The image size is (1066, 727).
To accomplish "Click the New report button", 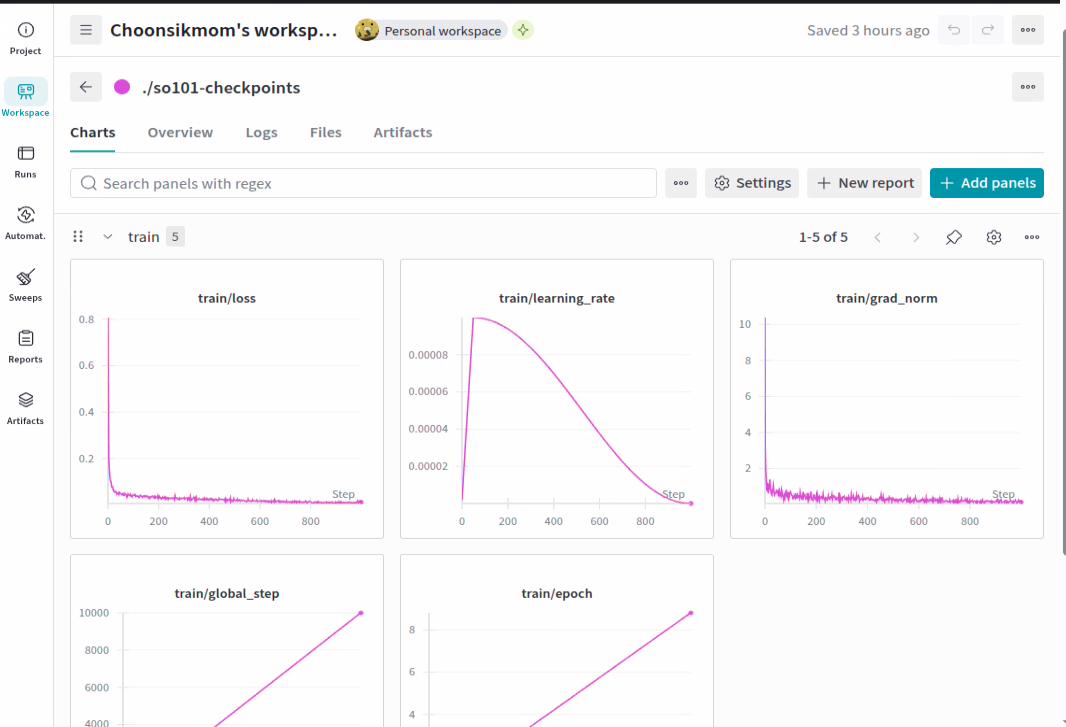I will (x=864, y=183).
